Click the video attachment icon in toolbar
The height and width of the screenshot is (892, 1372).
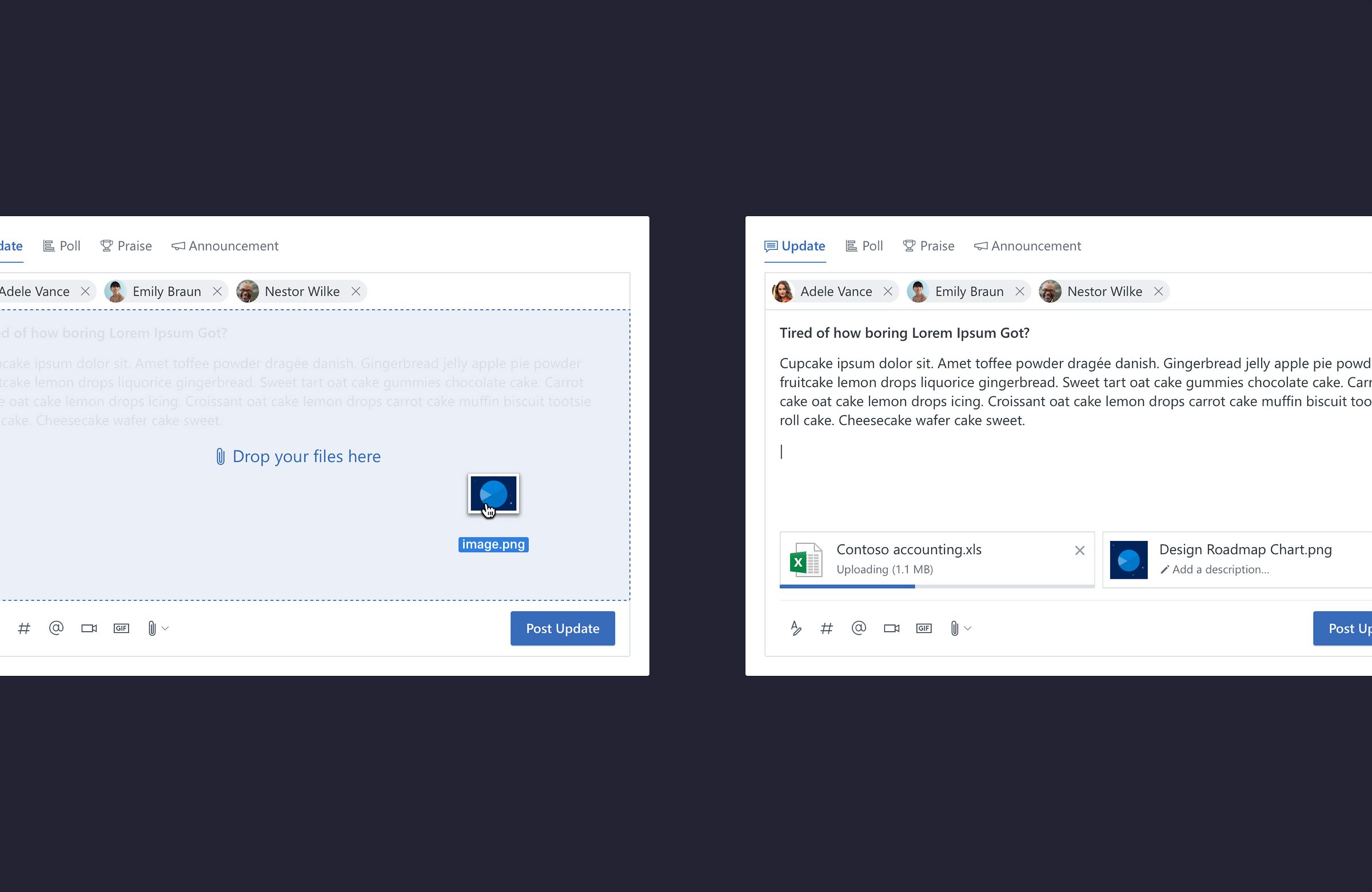(89, 628)
